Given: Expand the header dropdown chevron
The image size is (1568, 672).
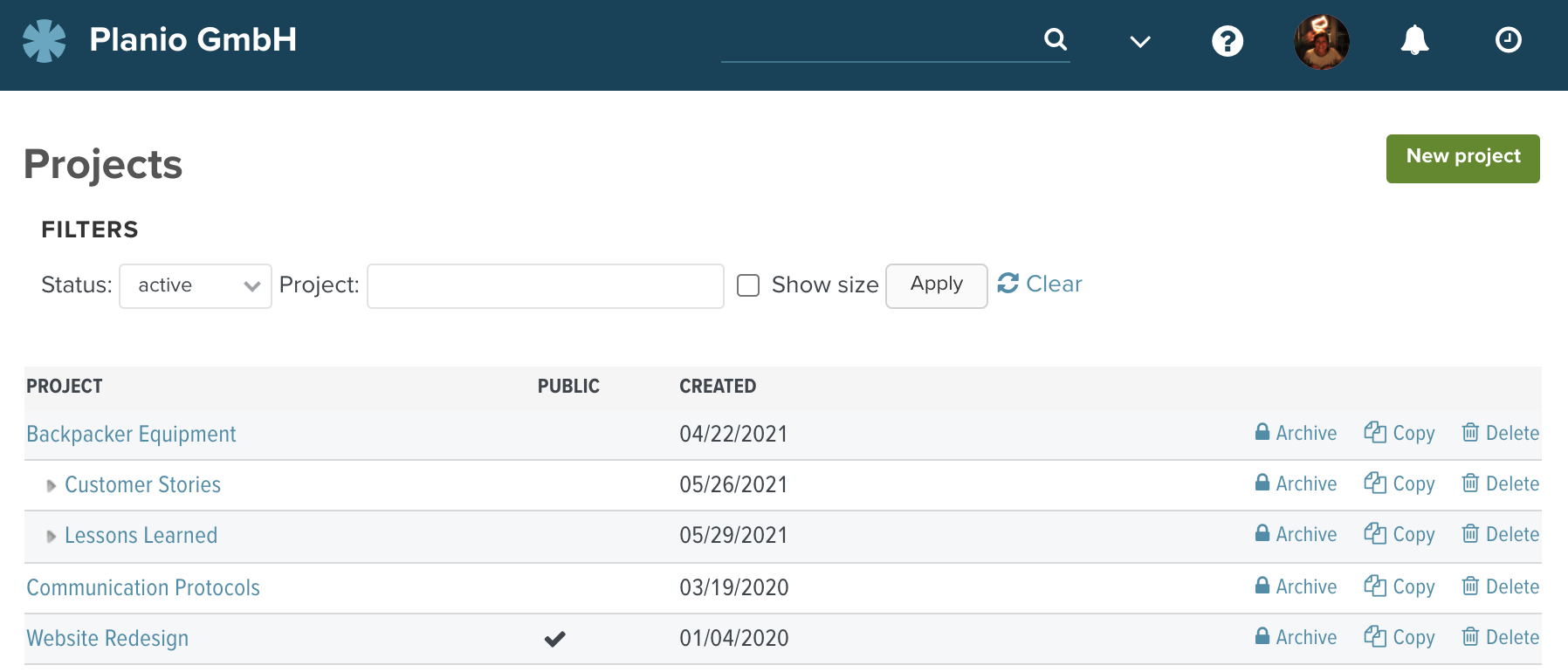Looking at the screenshot, I should pos(1140,41).
